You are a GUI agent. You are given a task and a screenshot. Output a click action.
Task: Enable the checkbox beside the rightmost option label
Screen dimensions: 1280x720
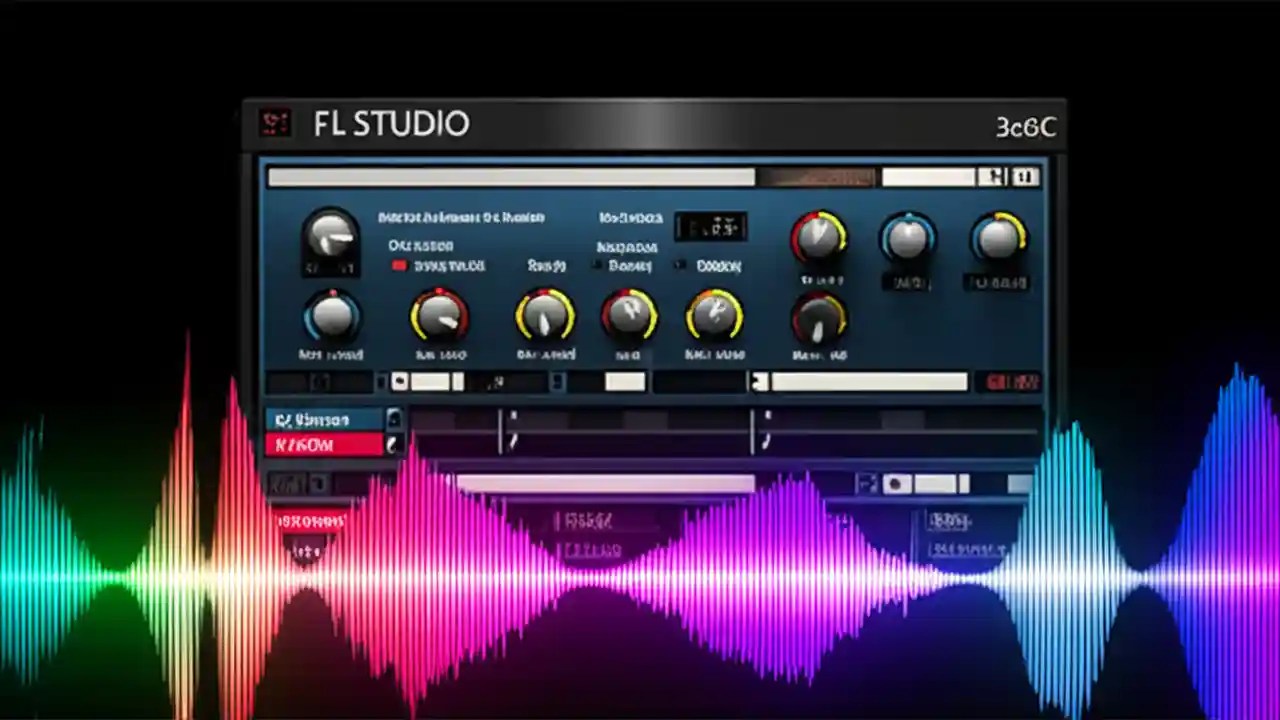tap(681, 266)
